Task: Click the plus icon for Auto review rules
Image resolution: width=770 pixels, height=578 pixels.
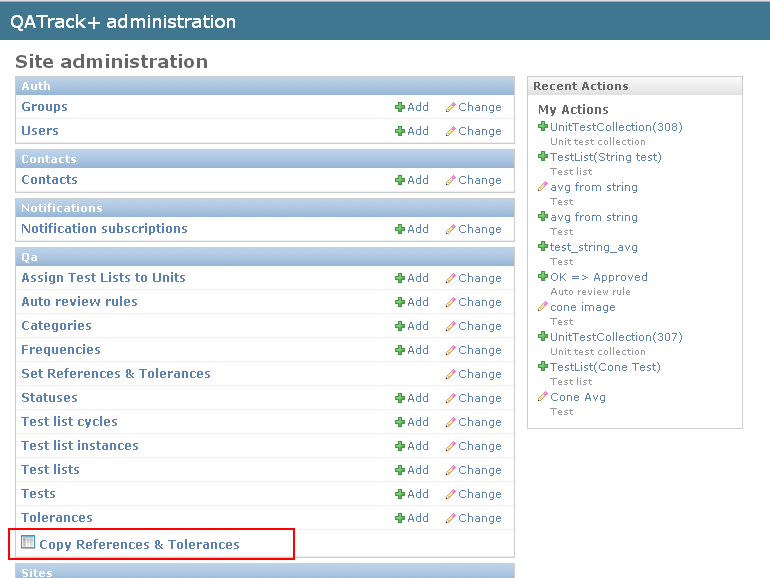Action: [400, 302]
